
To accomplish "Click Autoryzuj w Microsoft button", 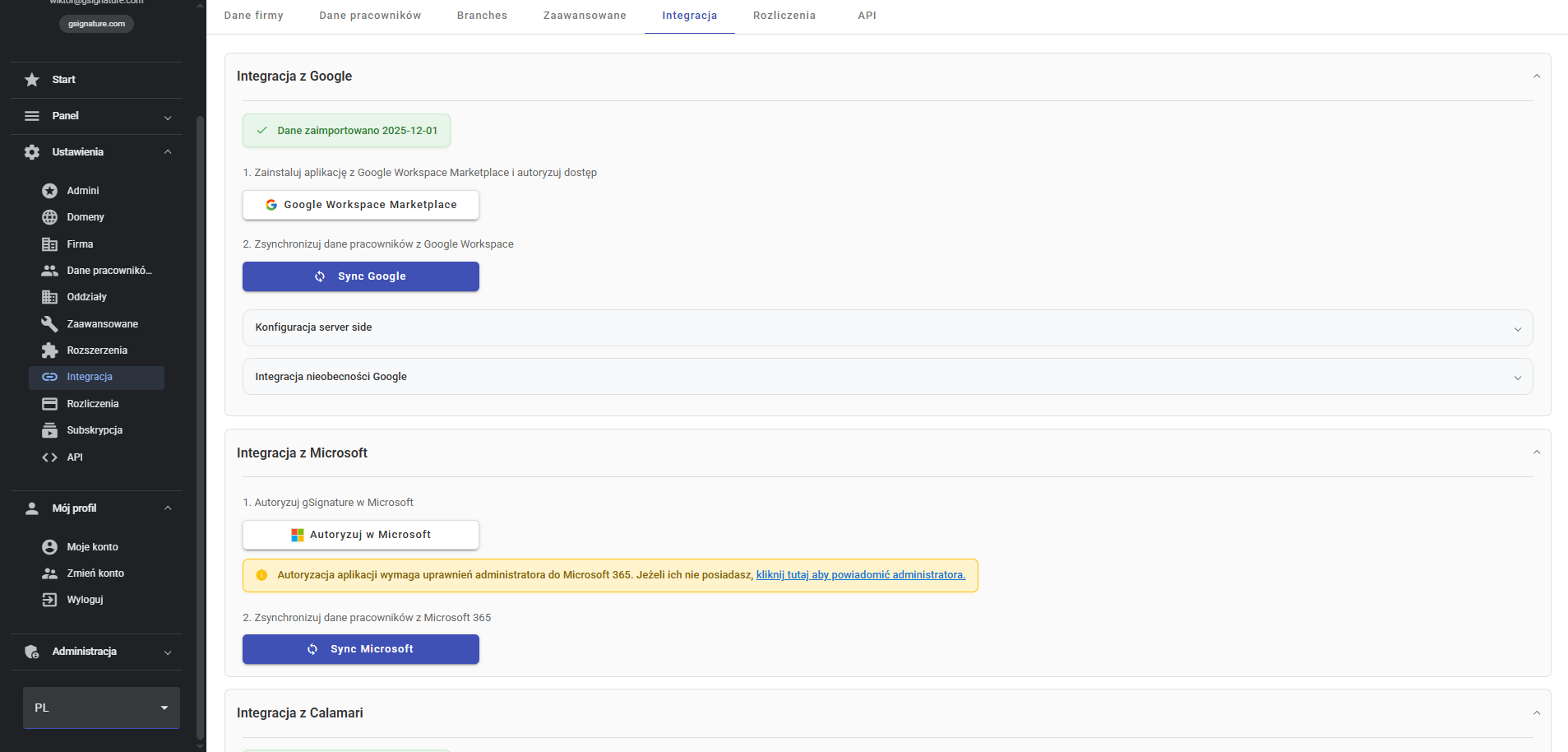I will 361,535.
